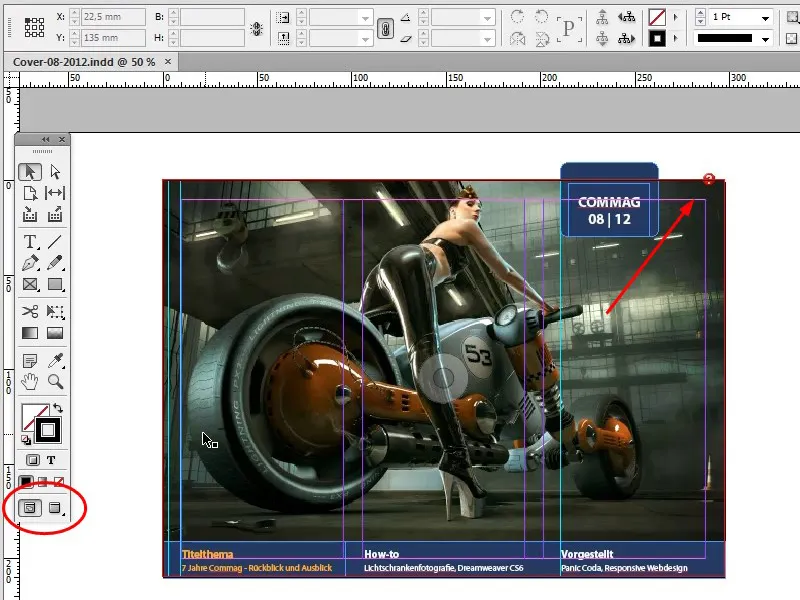Open the rotation angle dropdown
The height and width of the screenshot is (600, 800).
tap(488, 18)
